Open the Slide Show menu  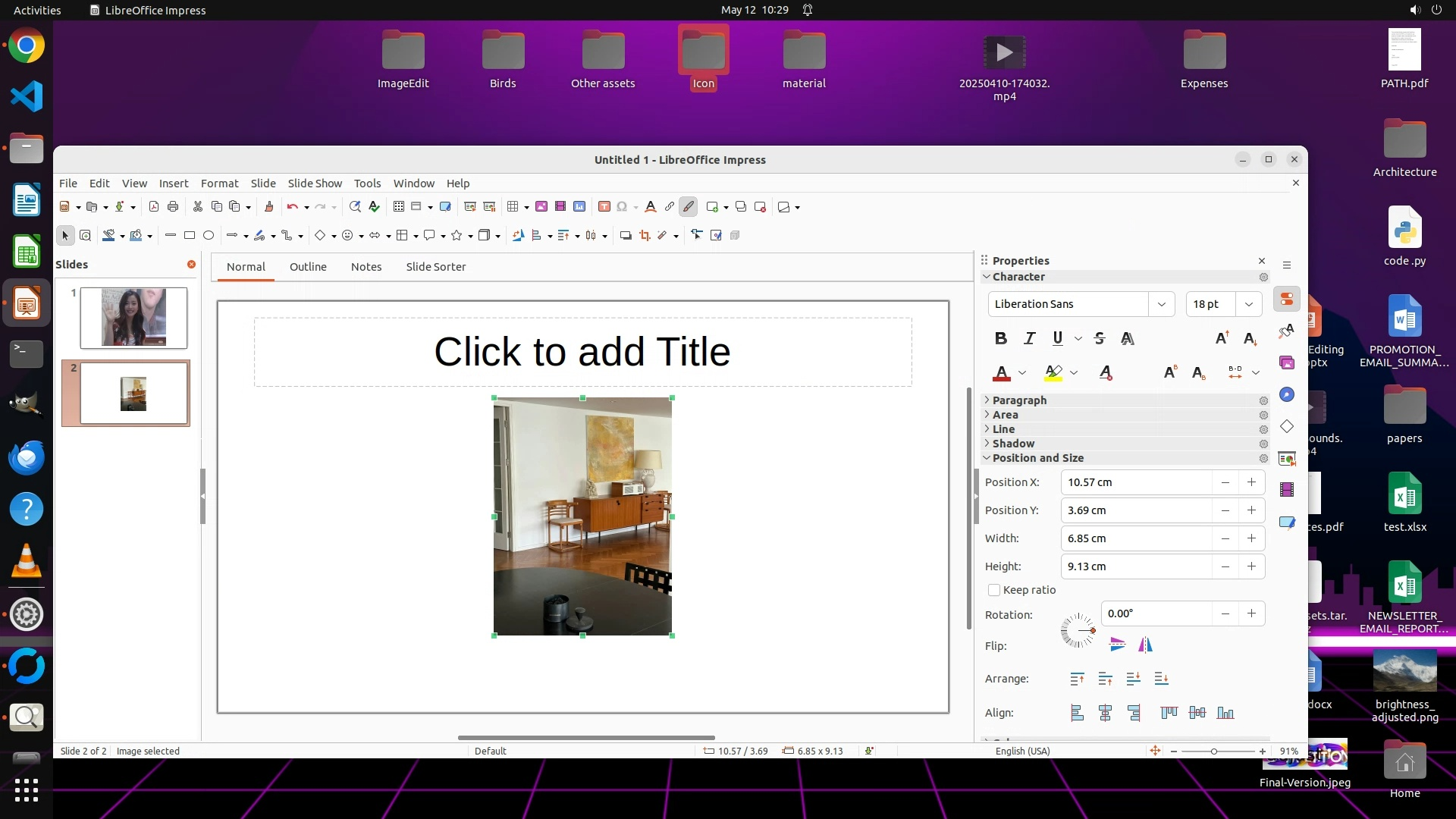(315, 184)
